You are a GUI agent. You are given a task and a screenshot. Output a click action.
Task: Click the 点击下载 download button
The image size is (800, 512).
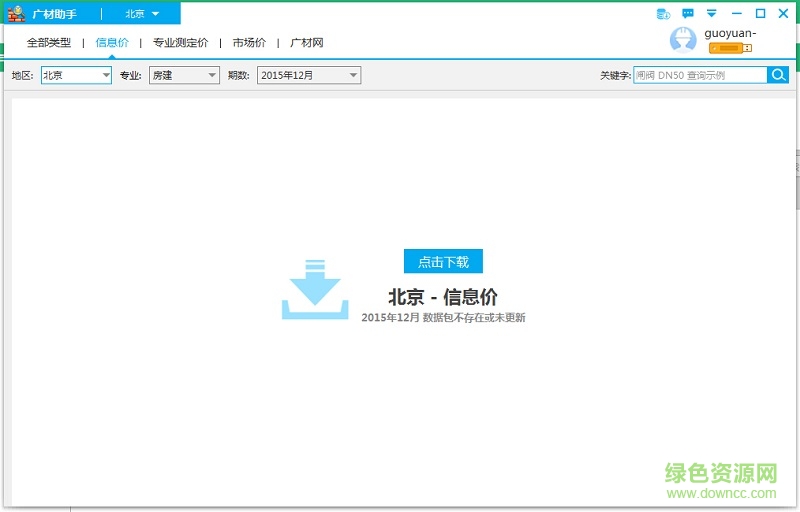(x=443, y=262)
